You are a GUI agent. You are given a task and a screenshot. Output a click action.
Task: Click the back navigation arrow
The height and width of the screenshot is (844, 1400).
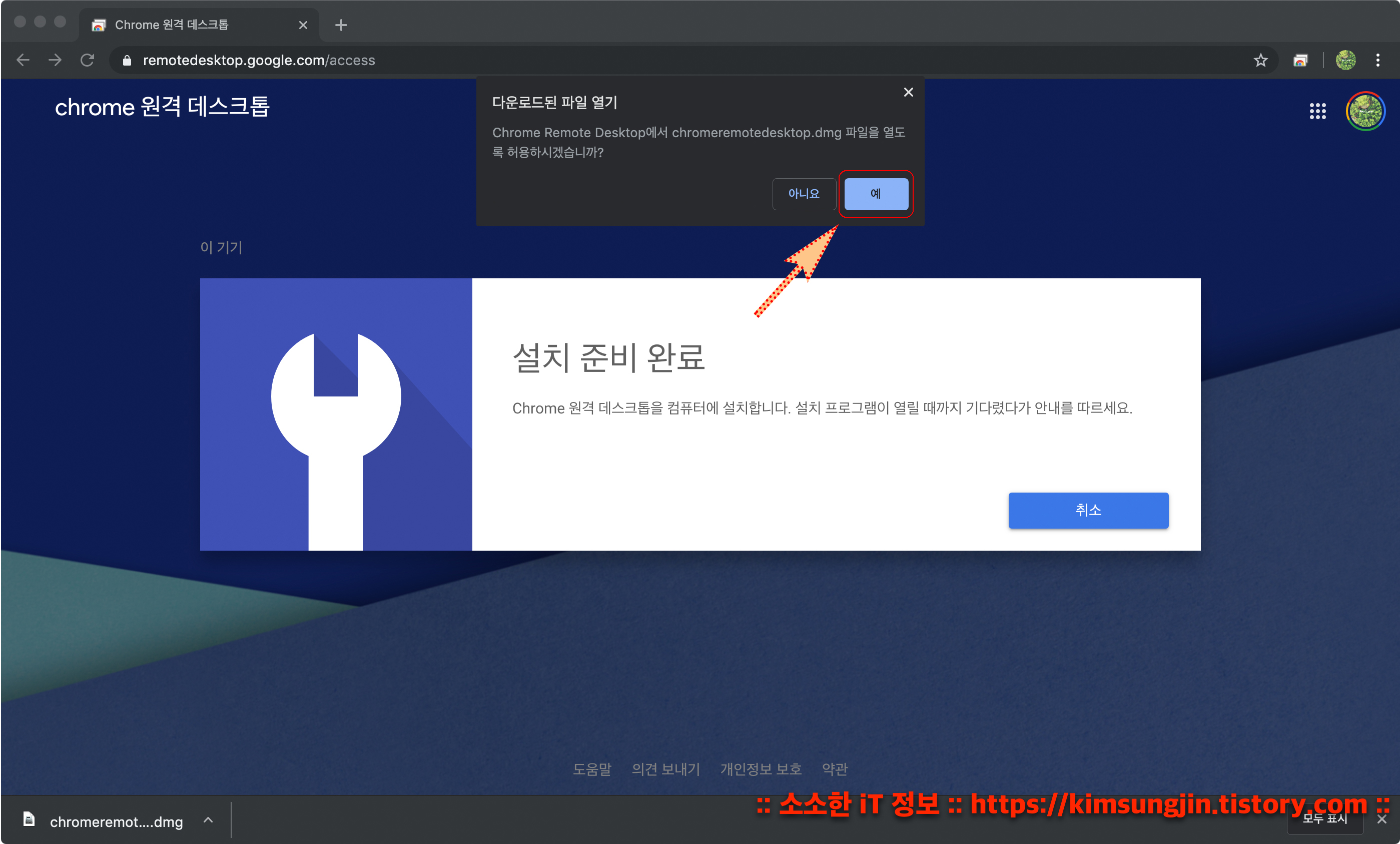pos(24,60)
